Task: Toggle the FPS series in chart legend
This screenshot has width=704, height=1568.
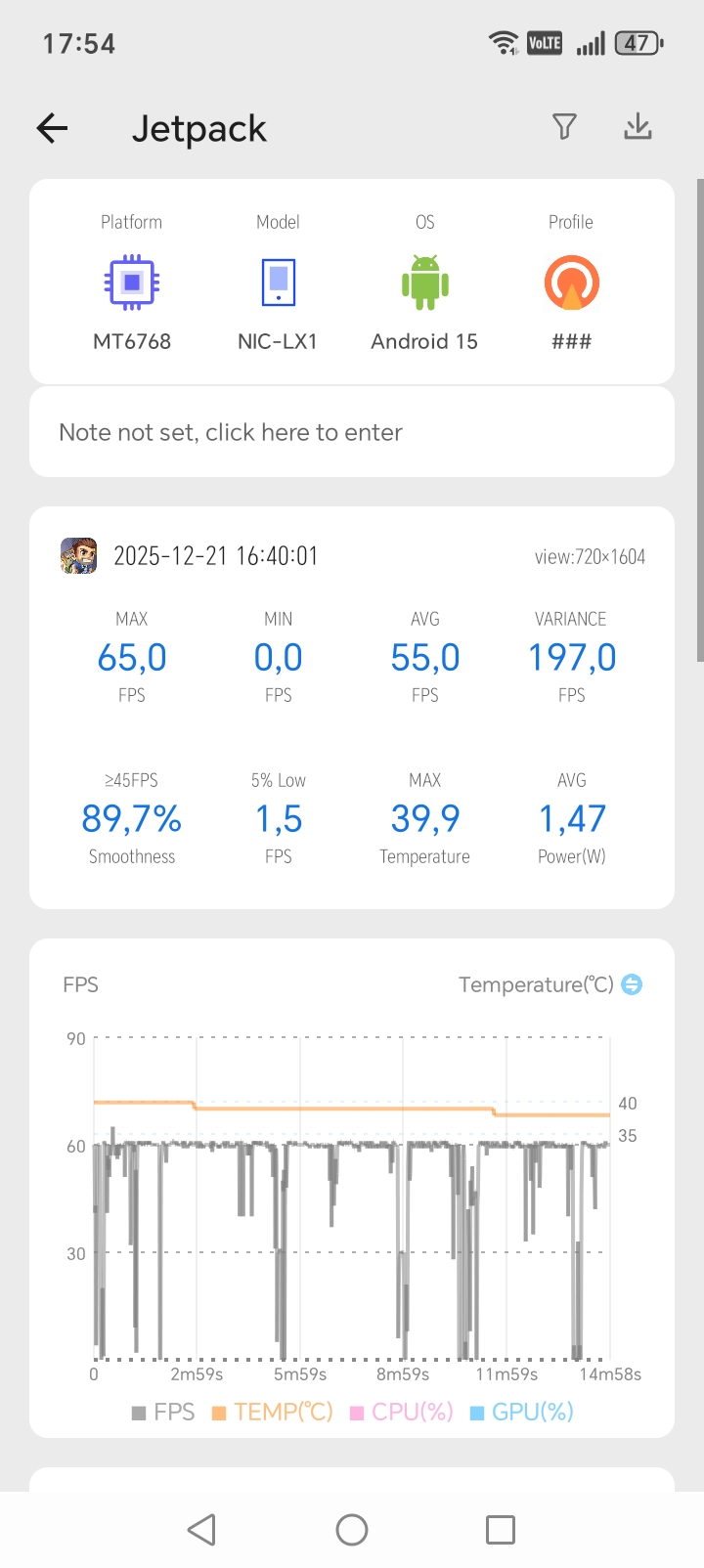Action: (163, 1412)
